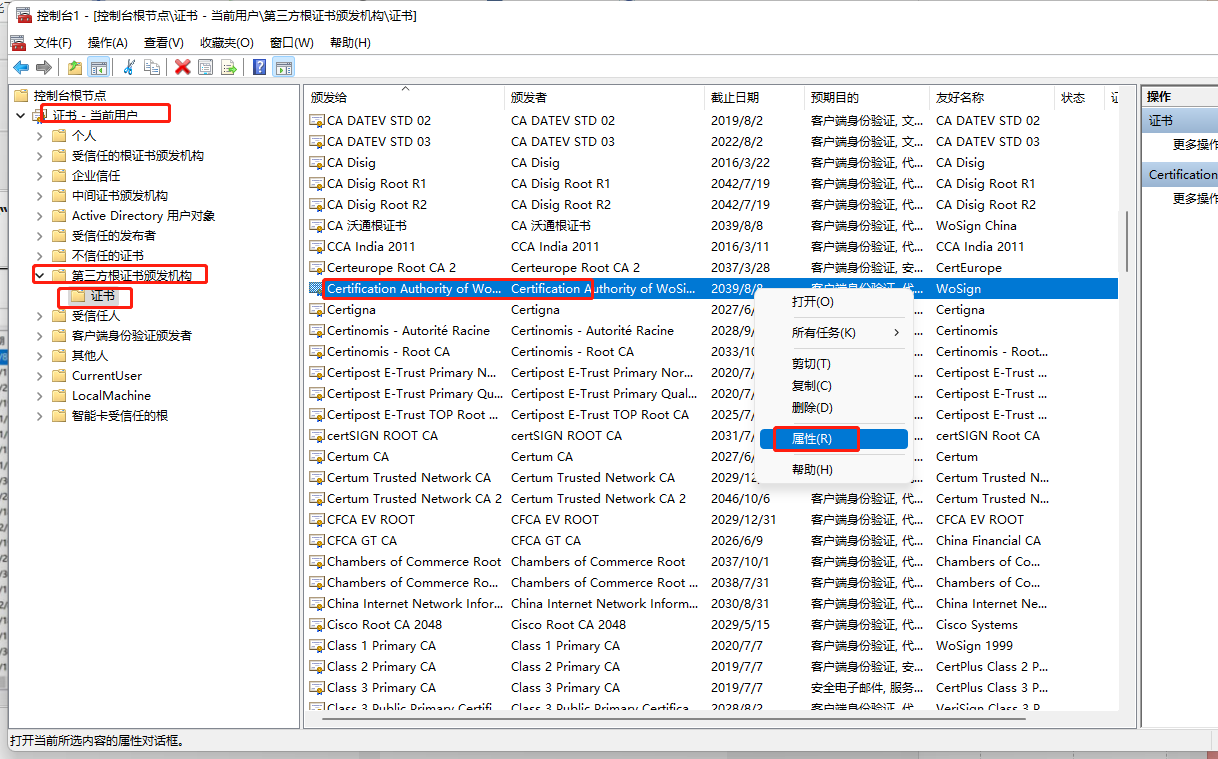Collapse the 第三方根证书颁发机构 node arrow
1218x759 pixels.
40,275
